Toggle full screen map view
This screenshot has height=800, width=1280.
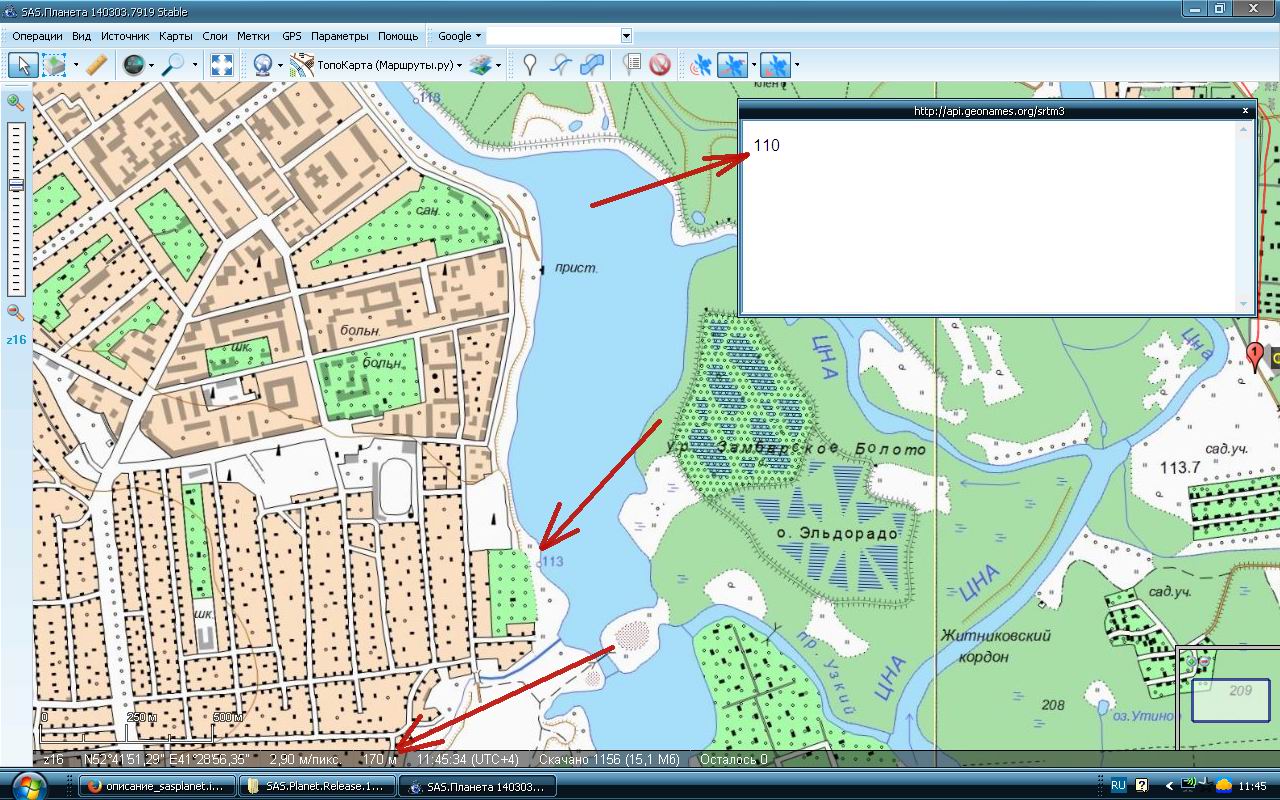(222, 65)
